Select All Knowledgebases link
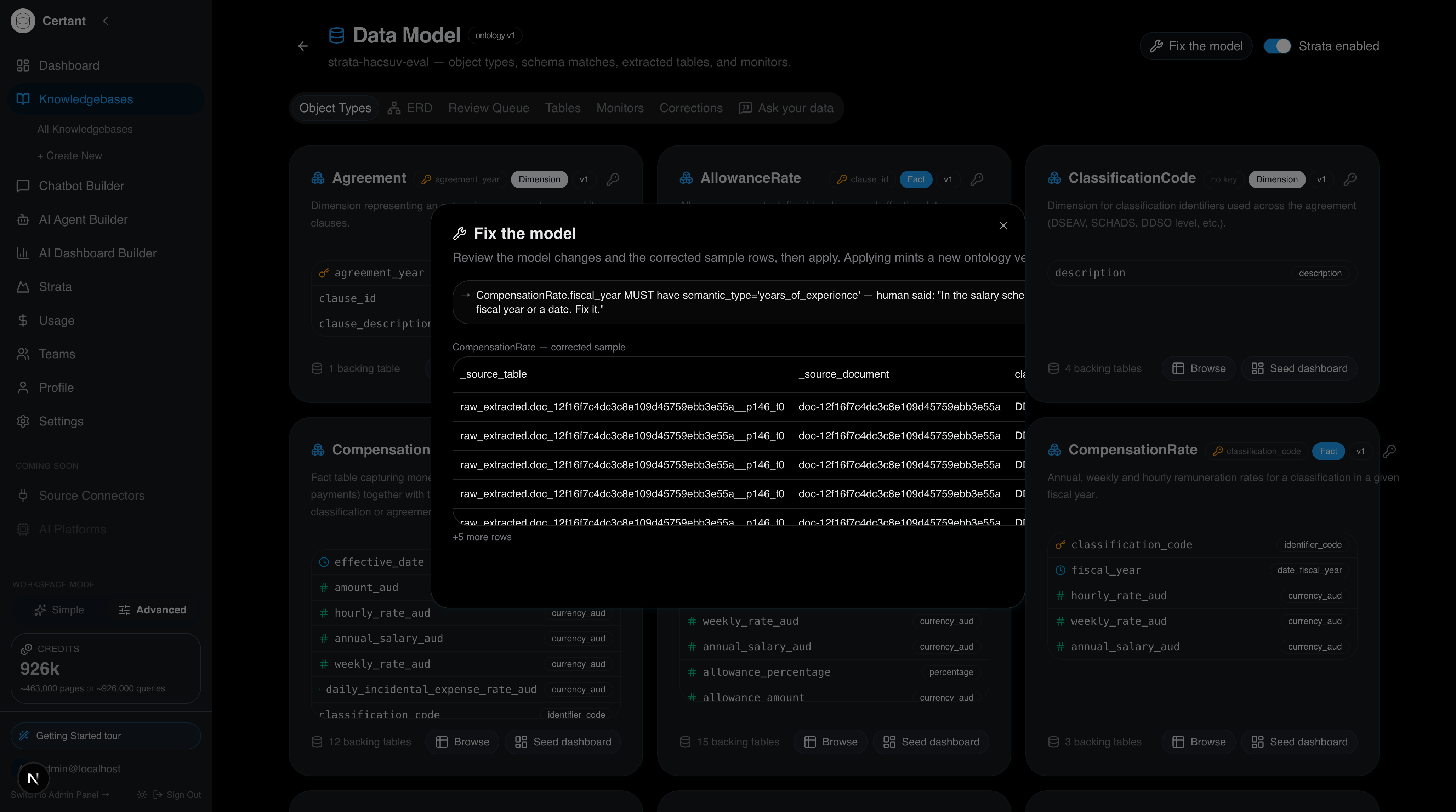 pyautogui.click(x=85, y=129)
